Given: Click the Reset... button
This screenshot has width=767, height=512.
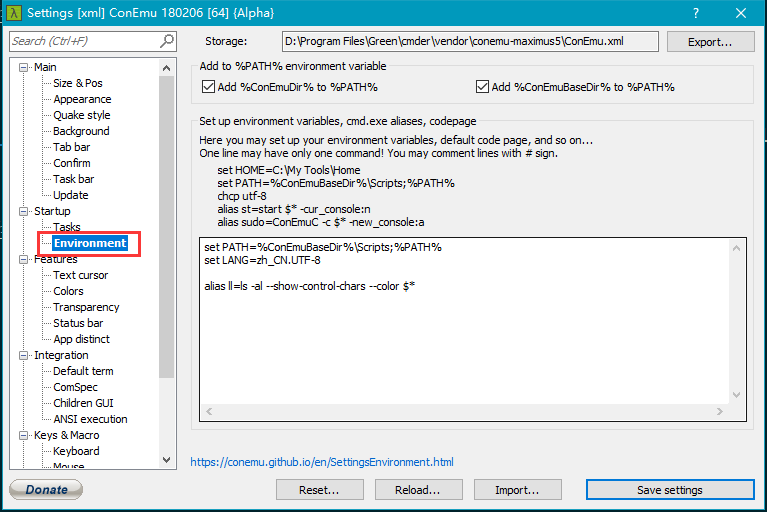Looking at the screenshot, I should point(319,490).
